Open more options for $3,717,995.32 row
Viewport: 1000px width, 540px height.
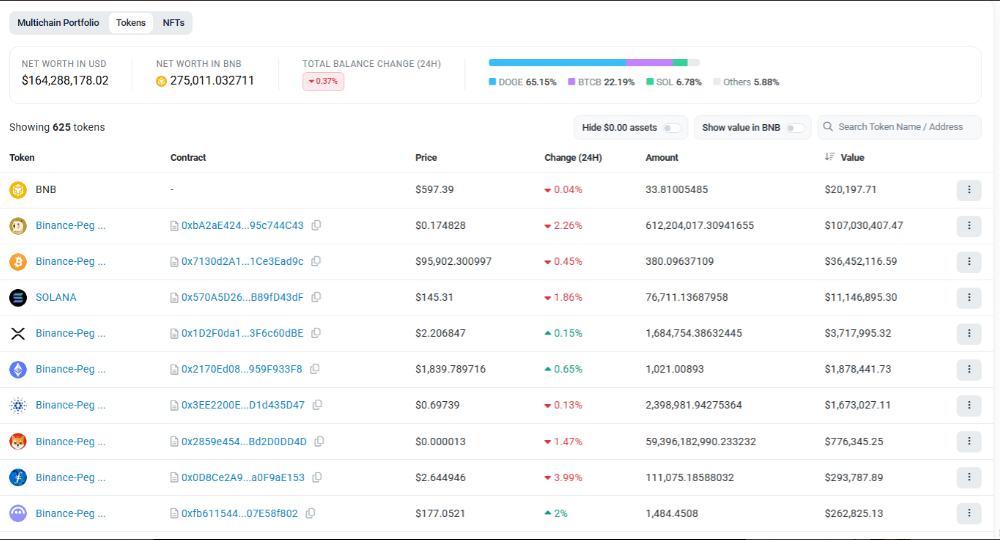969,333
